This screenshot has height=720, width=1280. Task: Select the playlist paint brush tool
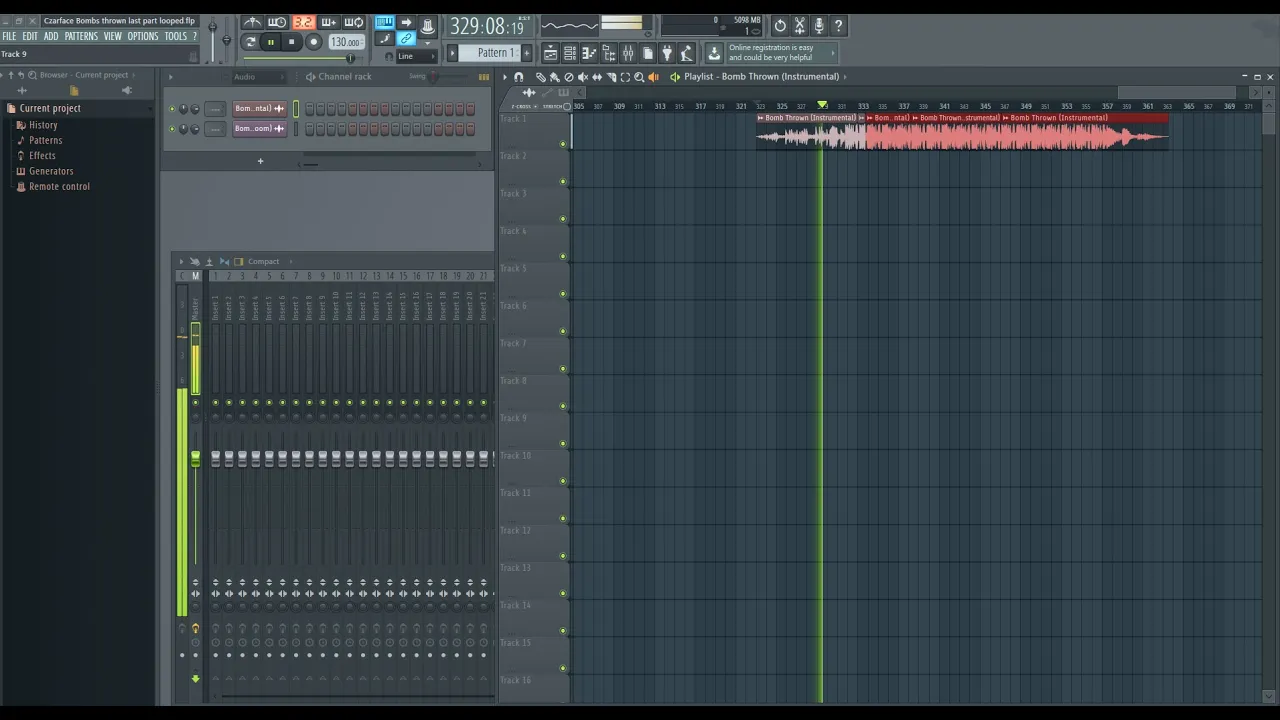pos(555,77)
